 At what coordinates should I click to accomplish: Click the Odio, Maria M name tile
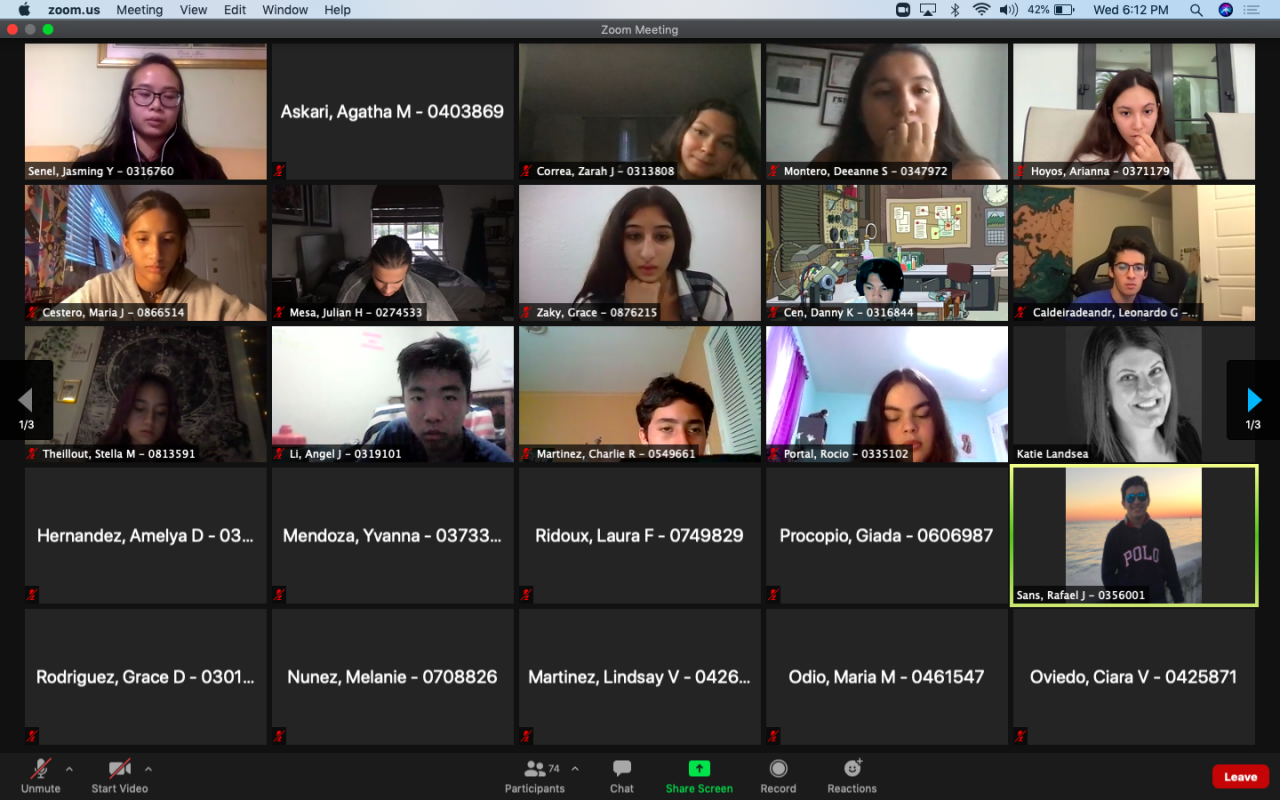click(887, 677)
